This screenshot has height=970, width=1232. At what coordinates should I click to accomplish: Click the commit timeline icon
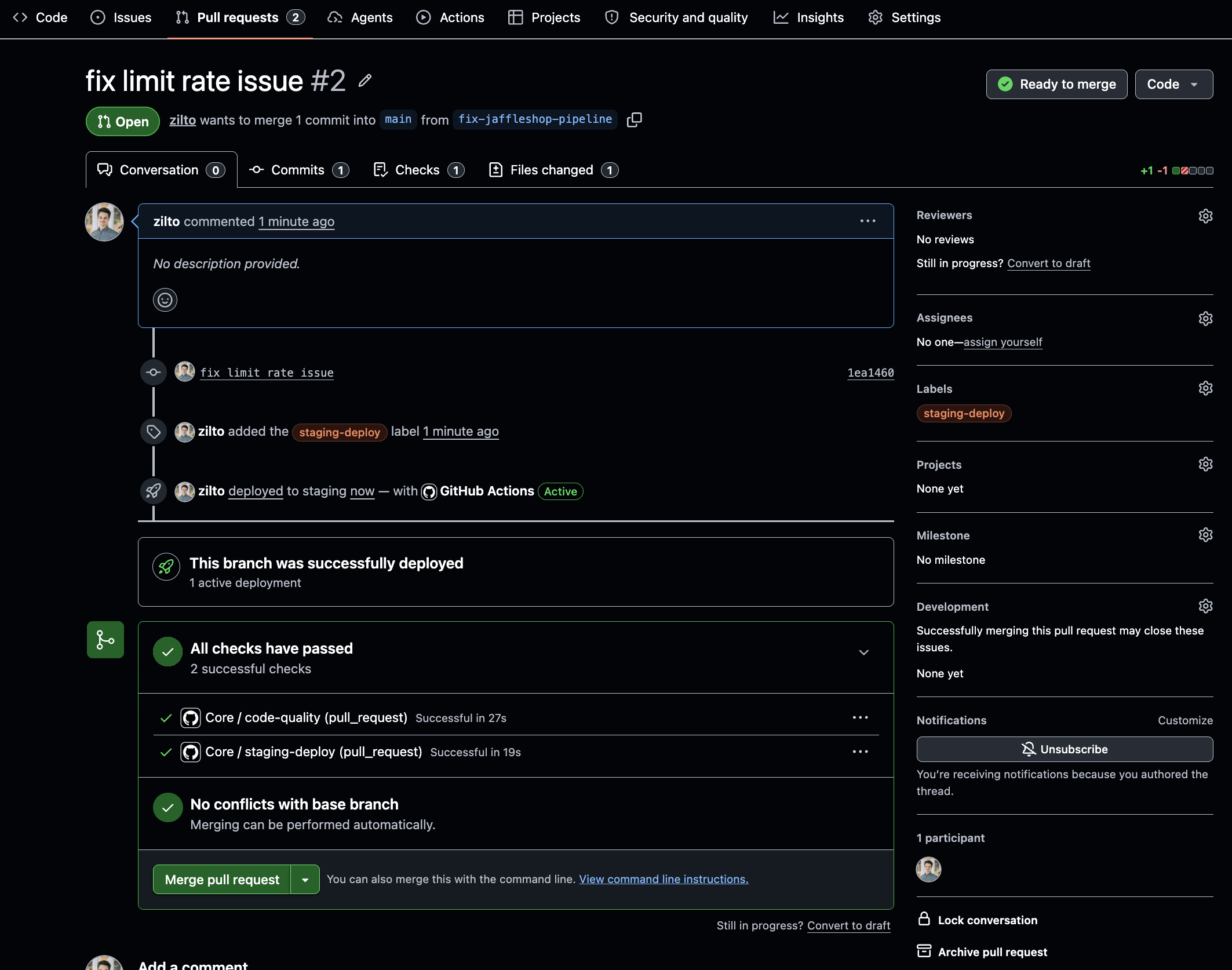click(154, 373)
